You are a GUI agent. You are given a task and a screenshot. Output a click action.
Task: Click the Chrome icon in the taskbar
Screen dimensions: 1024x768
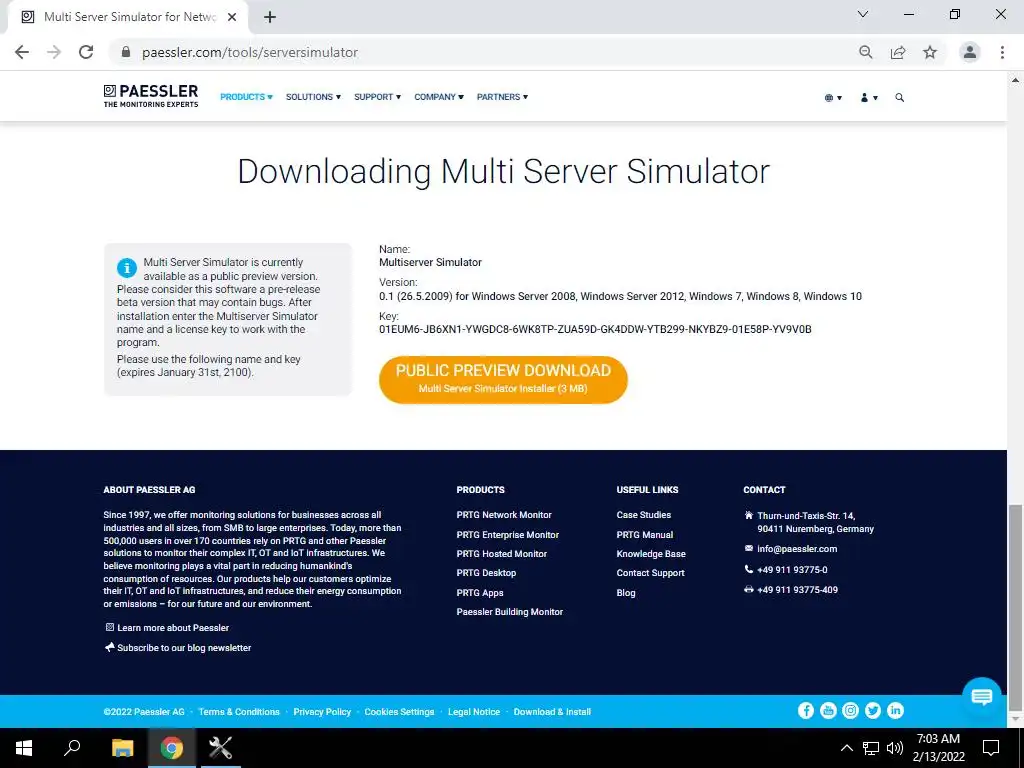tap(171, 748)
